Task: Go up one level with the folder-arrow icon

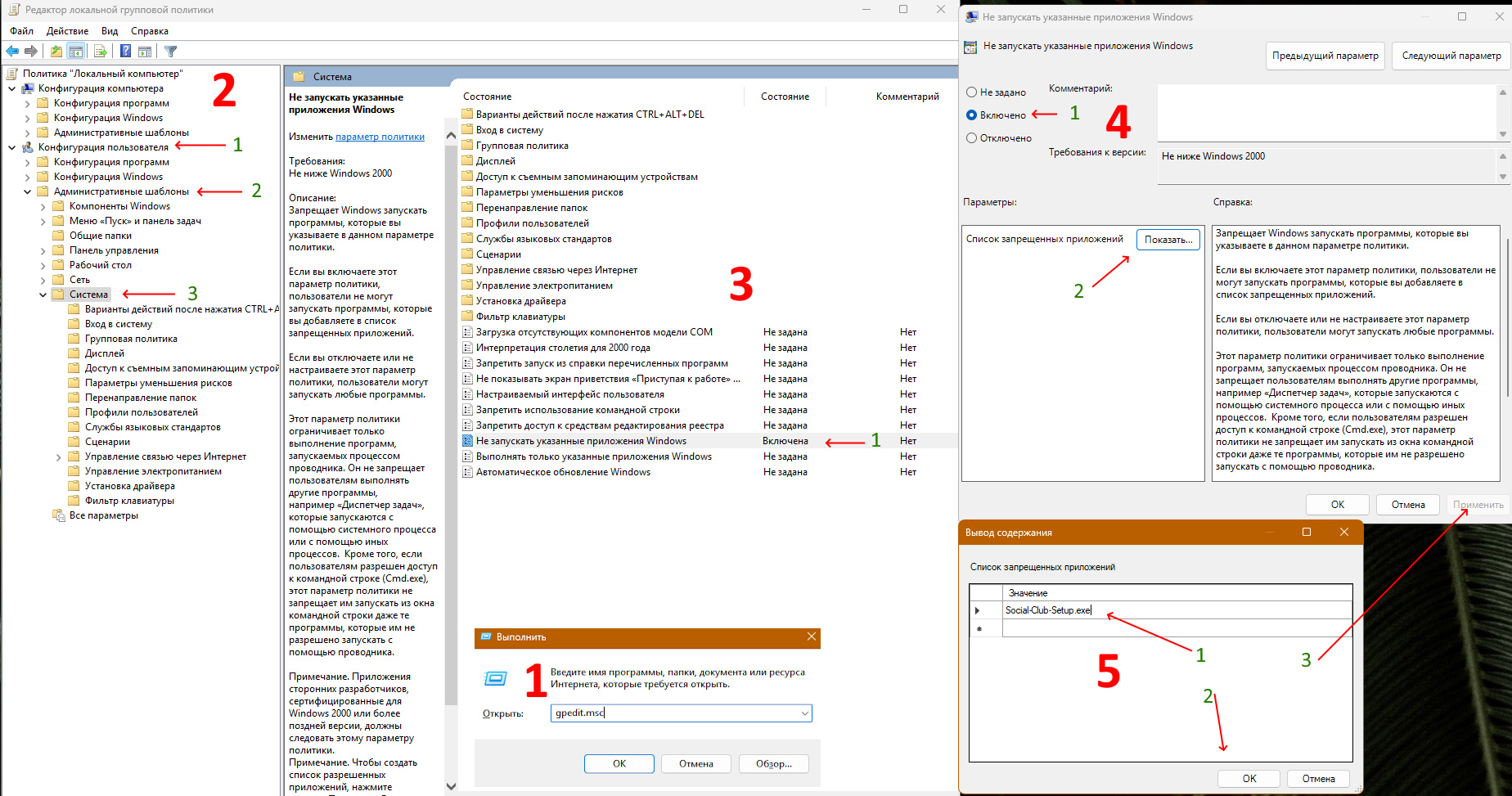Action: [x=56, y=51]
